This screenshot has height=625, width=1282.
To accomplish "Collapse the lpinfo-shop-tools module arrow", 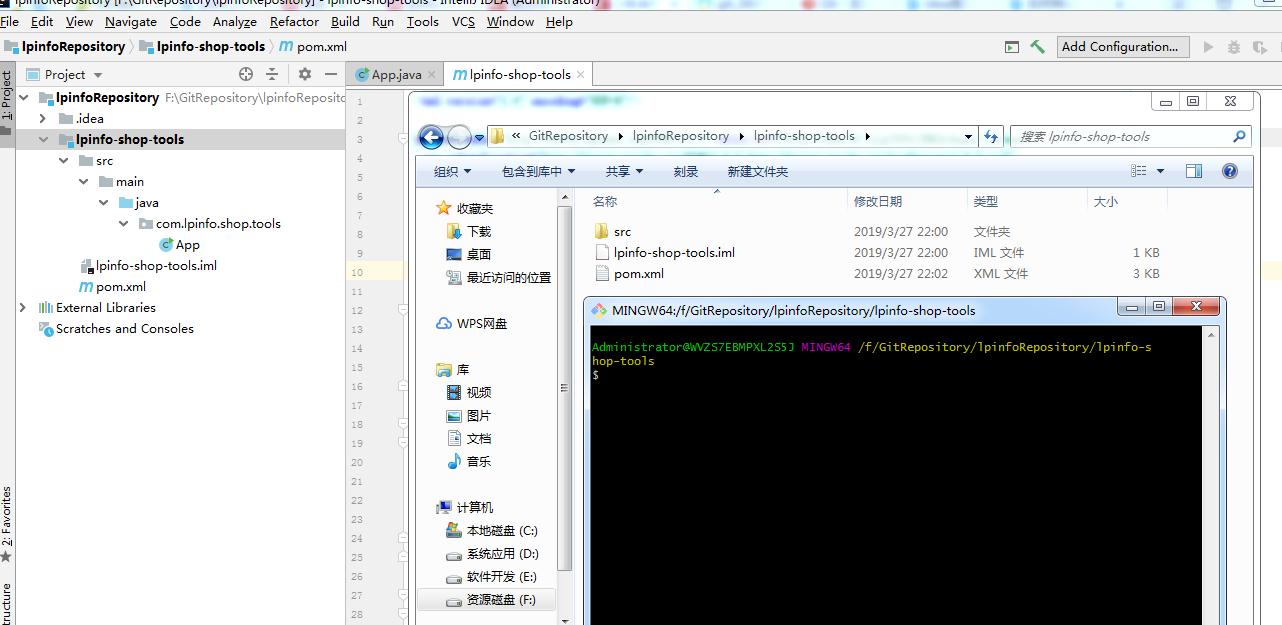I will pyautogui.click(x=42, y=139).
